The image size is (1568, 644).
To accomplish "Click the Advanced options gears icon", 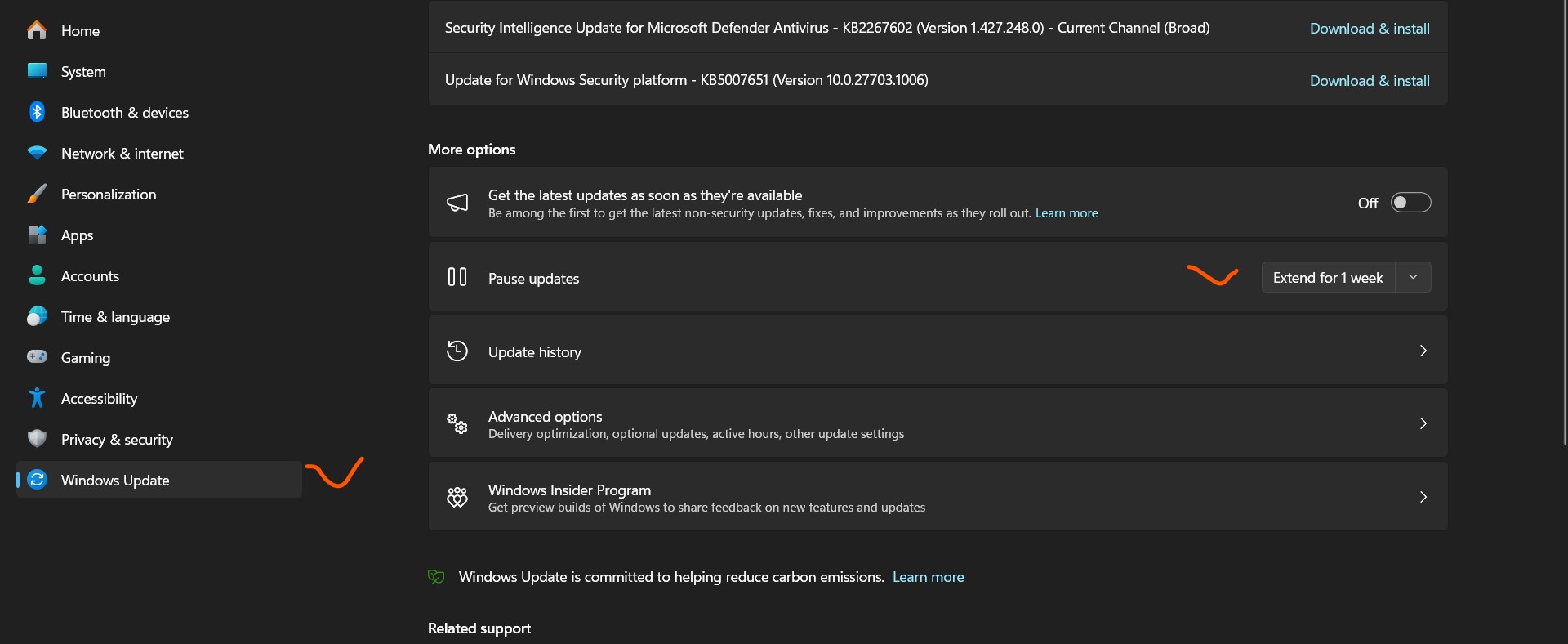I will click(457, 423).
